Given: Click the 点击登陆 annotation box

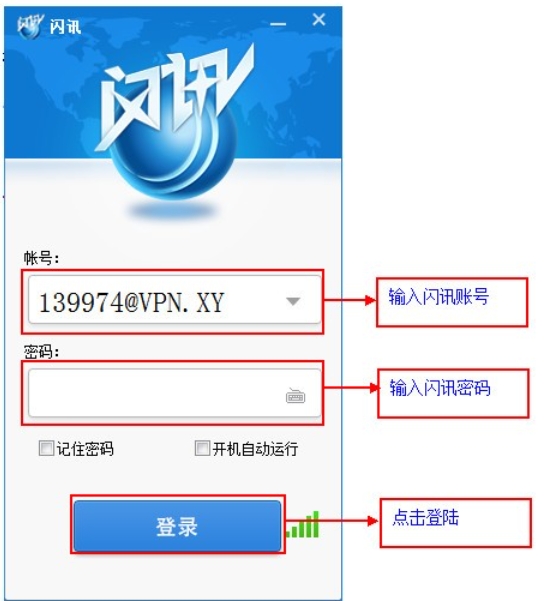Looking at the screenshot, I should (x=456, y=523).
